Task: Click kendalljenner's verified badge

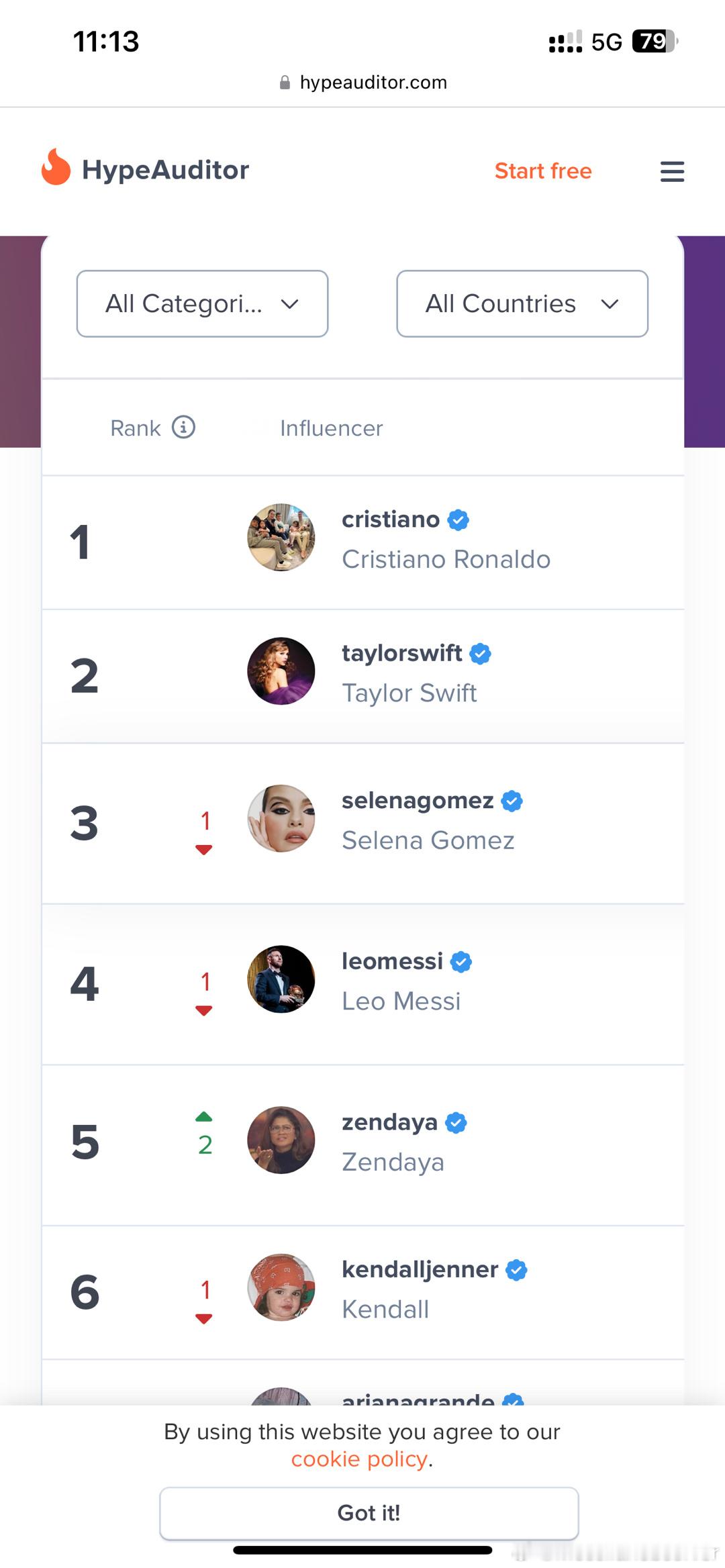Action: 516,1270
